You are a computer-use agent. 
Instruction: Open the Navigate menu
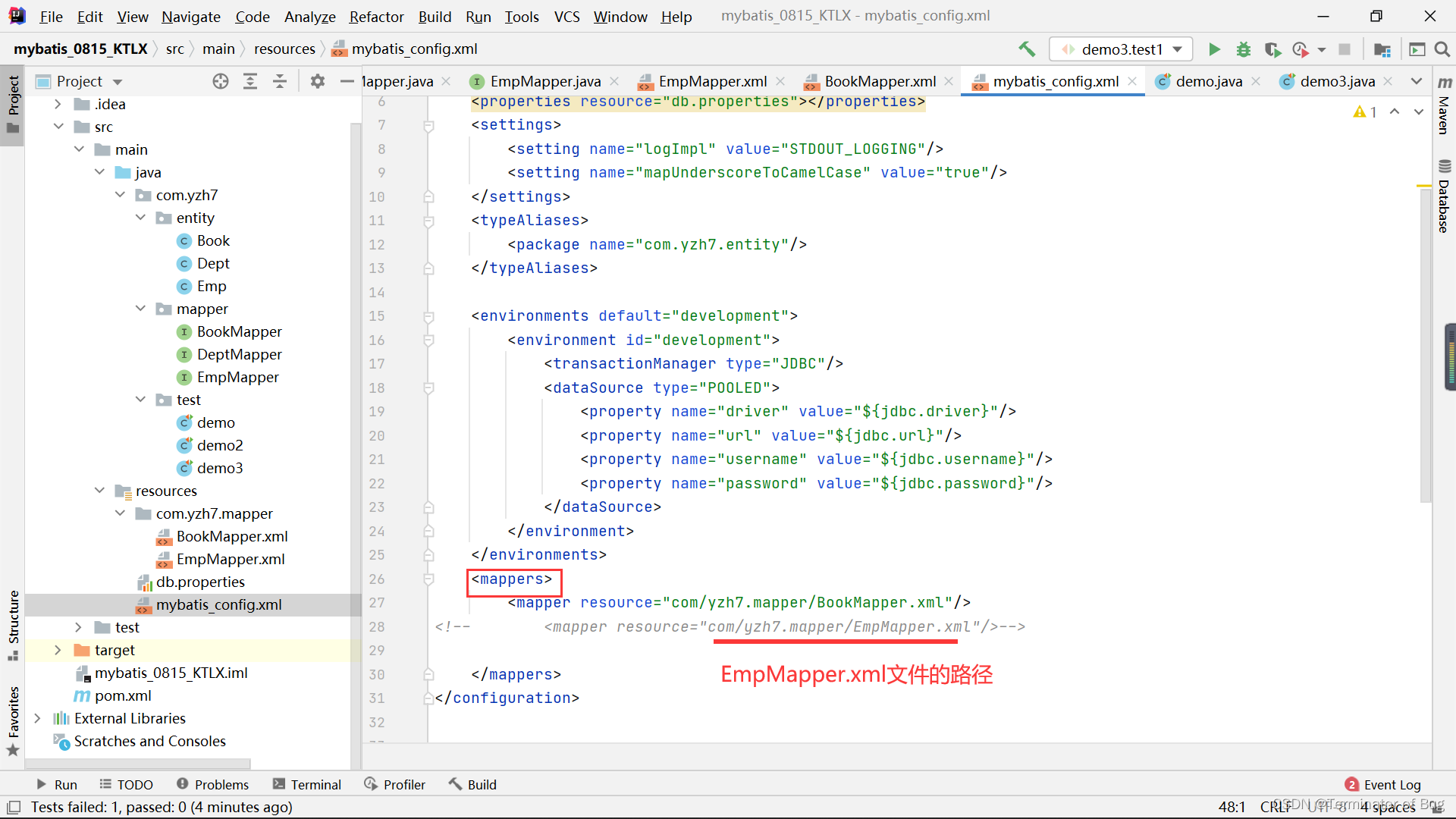(191, 16)
